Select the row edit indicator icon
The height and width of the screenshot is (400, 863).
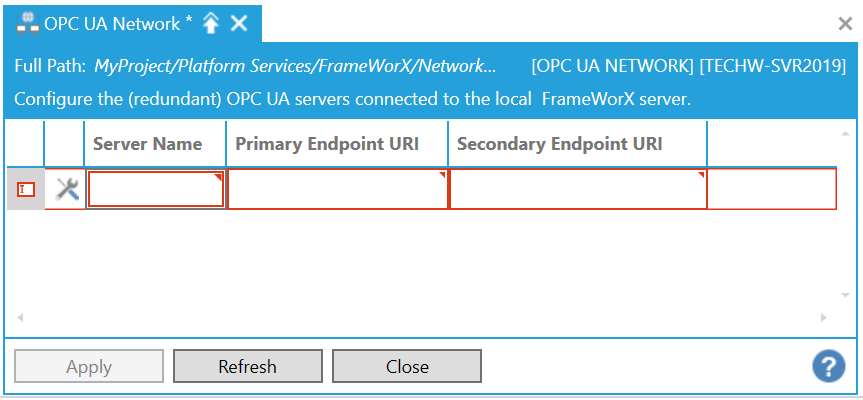26,189
